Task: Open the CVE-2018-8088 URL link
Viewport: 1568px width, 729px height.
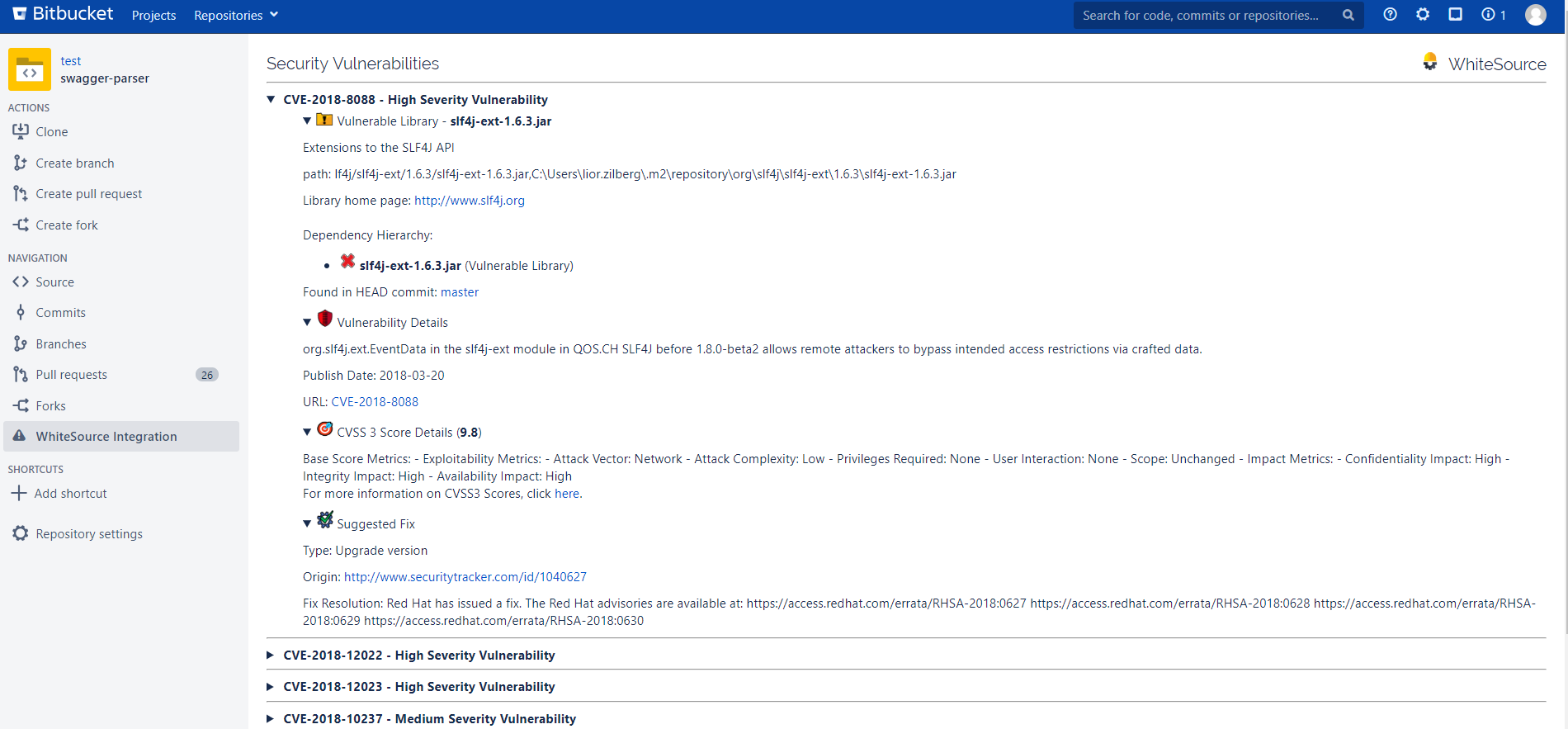Action: pyautogui.click(x=375, y=401)
